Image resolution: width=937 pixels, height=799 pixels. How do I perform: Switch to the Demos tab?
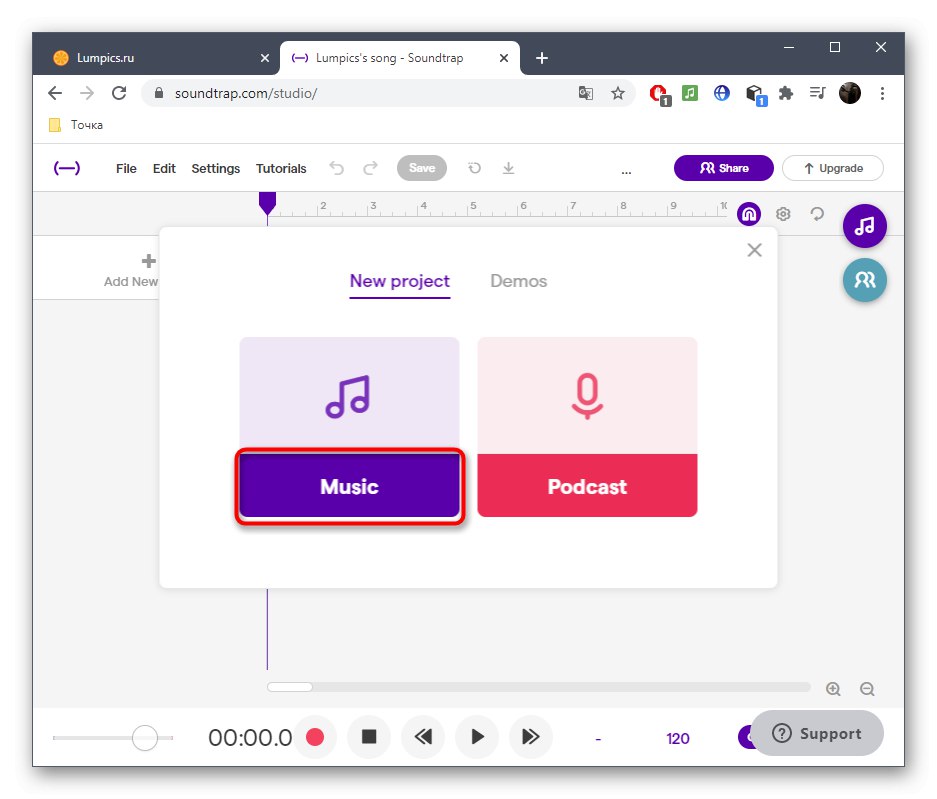pos(519,281)
